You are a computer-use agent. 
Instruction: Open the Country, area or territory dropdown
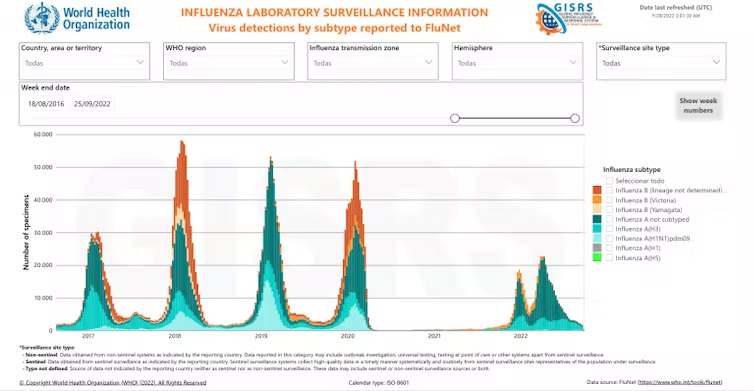click(x=84, y=63)
